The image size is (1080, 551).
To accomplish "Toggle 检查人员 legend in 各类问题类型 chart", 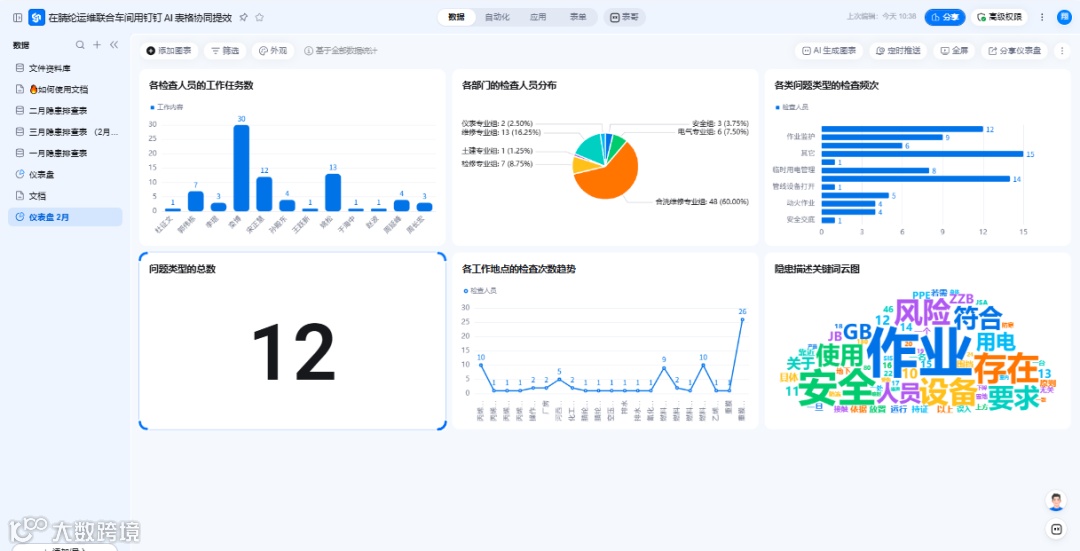I will [792, 107].
